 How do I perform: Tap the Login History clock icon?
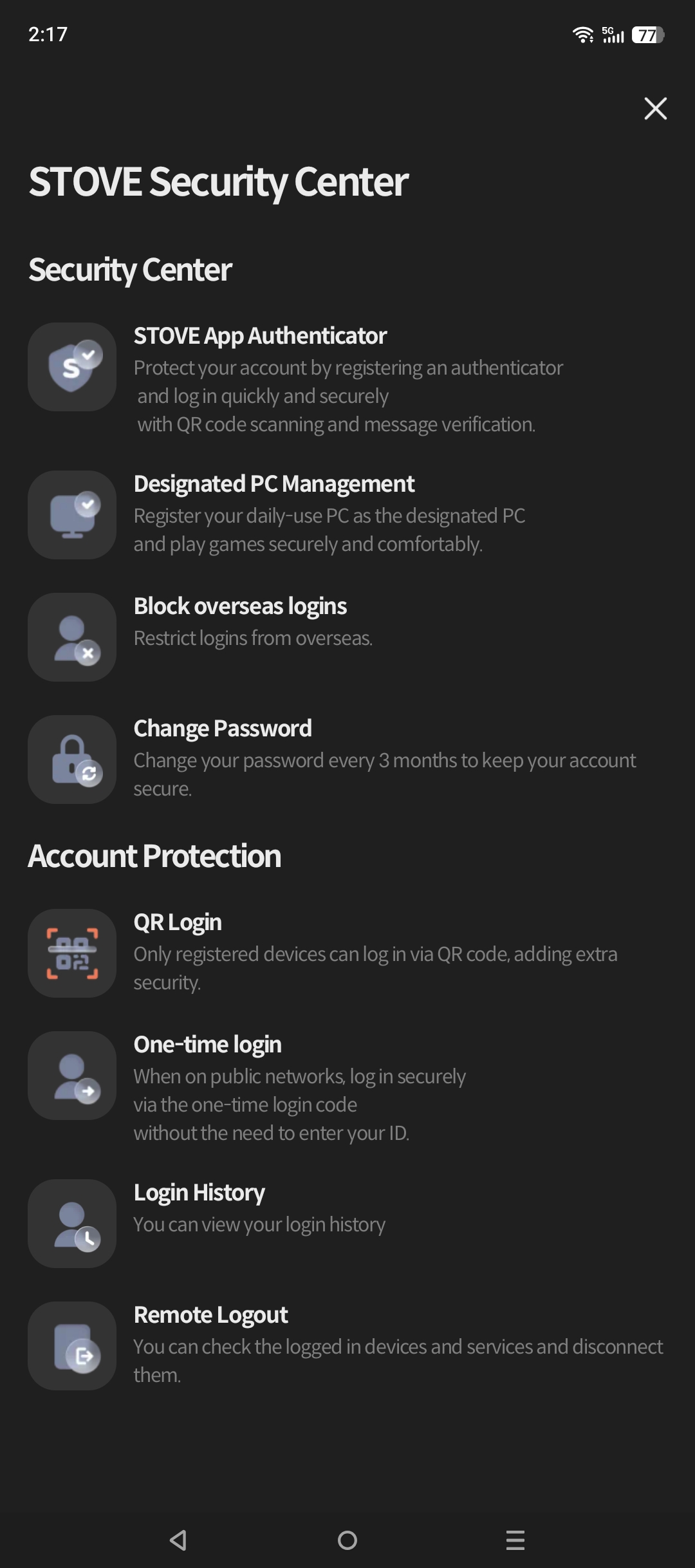pyautogui.click(x=72, y=1224)
